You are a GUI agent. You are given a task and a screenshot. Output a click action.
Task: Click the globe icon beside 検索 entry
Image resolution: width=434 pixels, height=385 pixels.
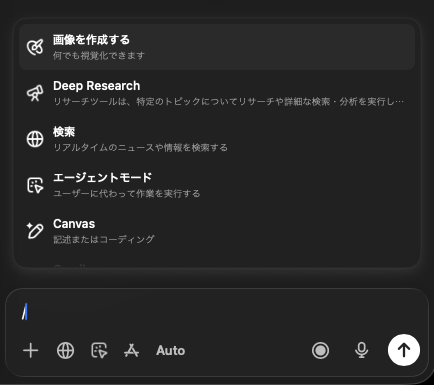tap(35, 139)
